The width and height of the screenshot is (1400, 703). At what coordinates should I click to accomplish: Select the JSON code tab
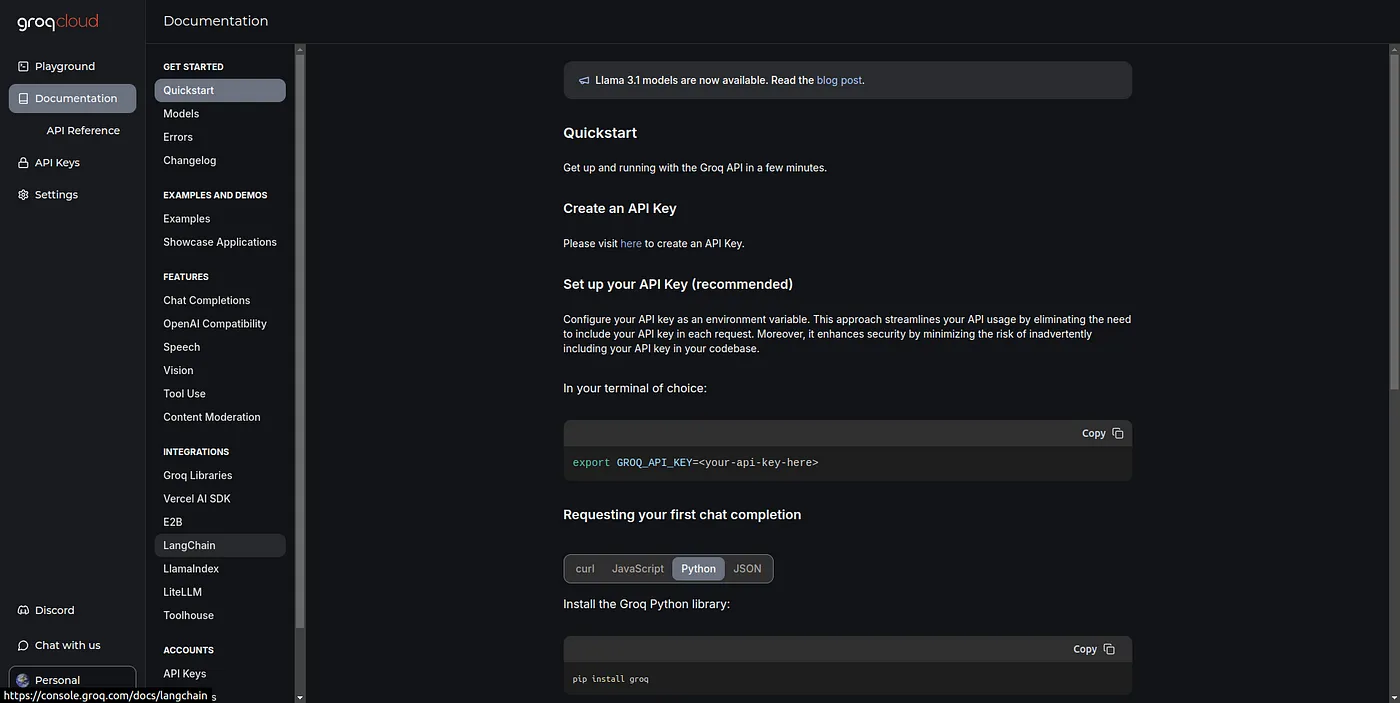[747, 569]
